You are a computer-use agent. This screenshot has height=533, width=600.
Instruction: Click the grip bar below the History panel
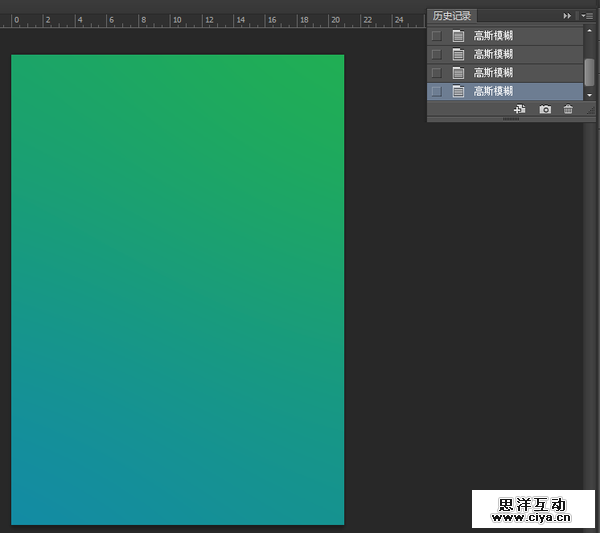click(511, 119)
